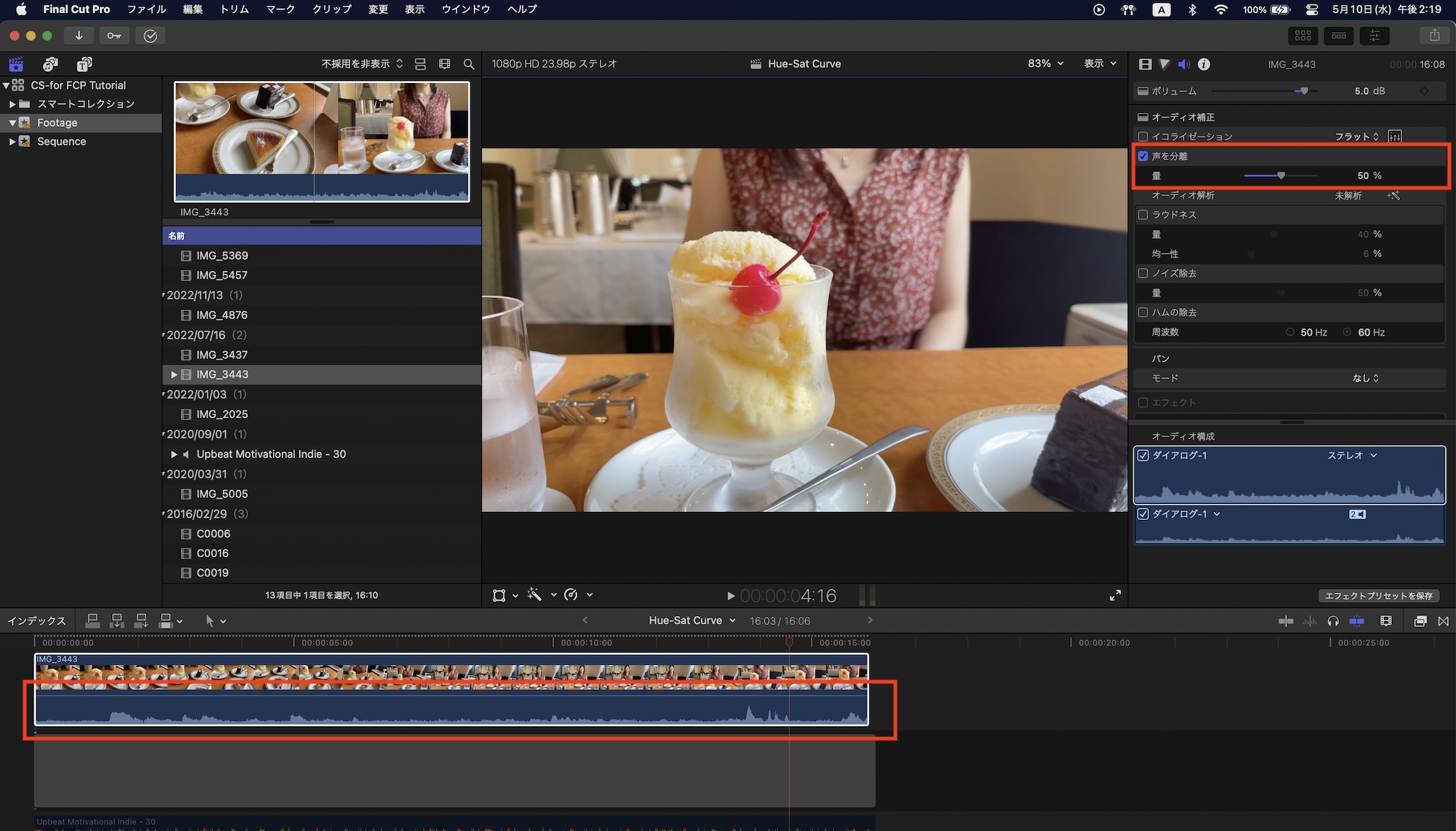Open the パン モード なし dropdown
Image resolution: width=1456 pixels, height=831 pixels.
coord(1366,378)
